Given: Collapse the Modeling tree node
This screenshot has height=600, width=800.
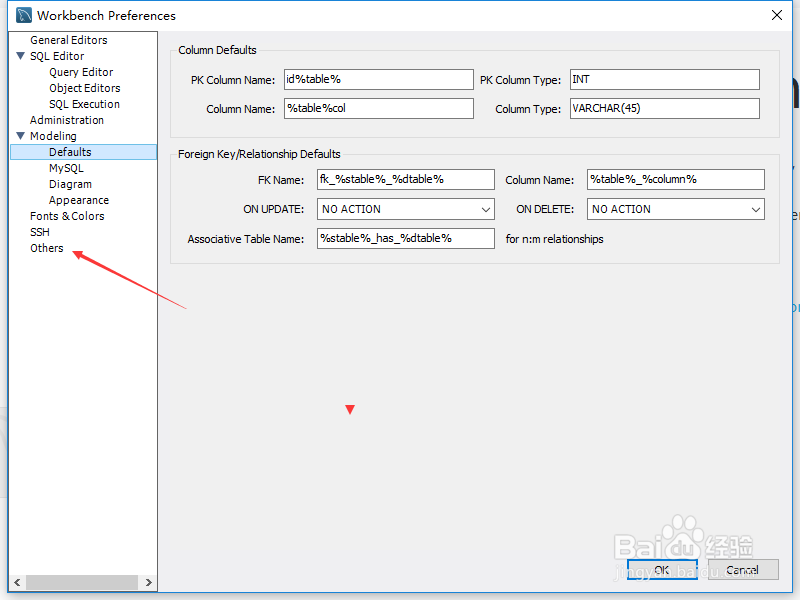Looking at the screenshot, I should [x=20, y=136].
